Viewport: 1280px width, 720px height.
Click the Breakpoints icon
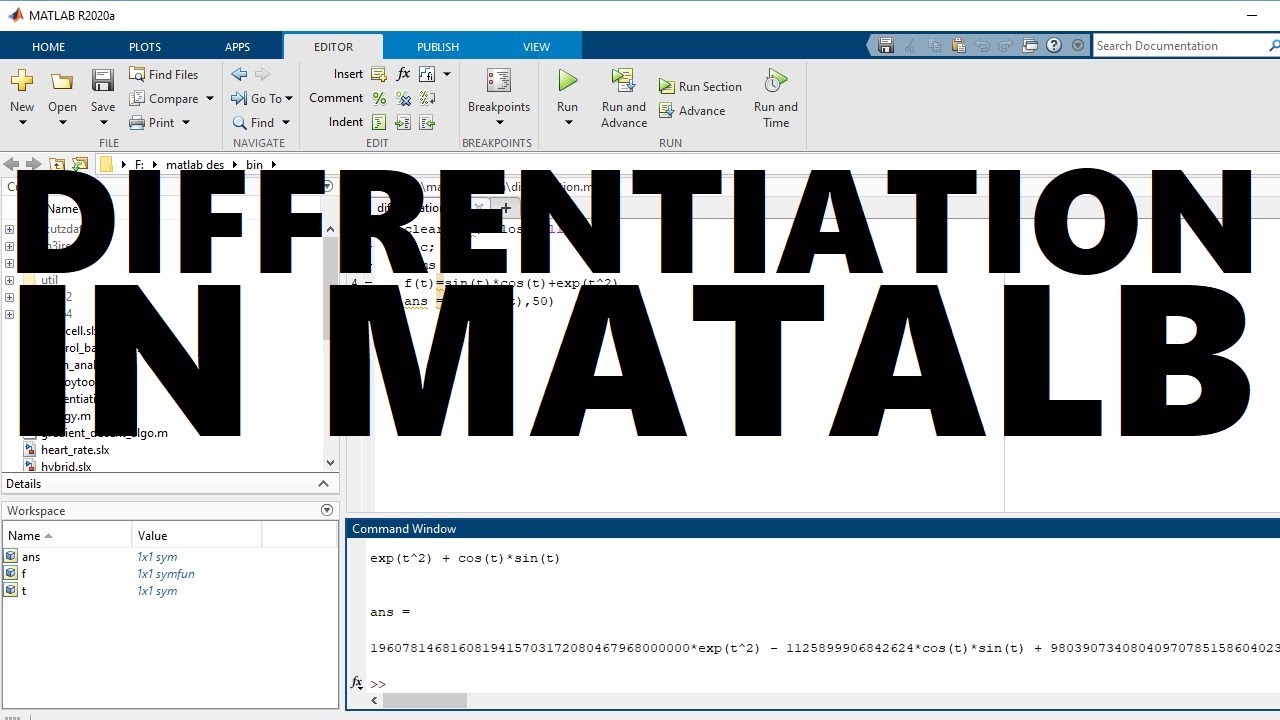coord(498,81)
